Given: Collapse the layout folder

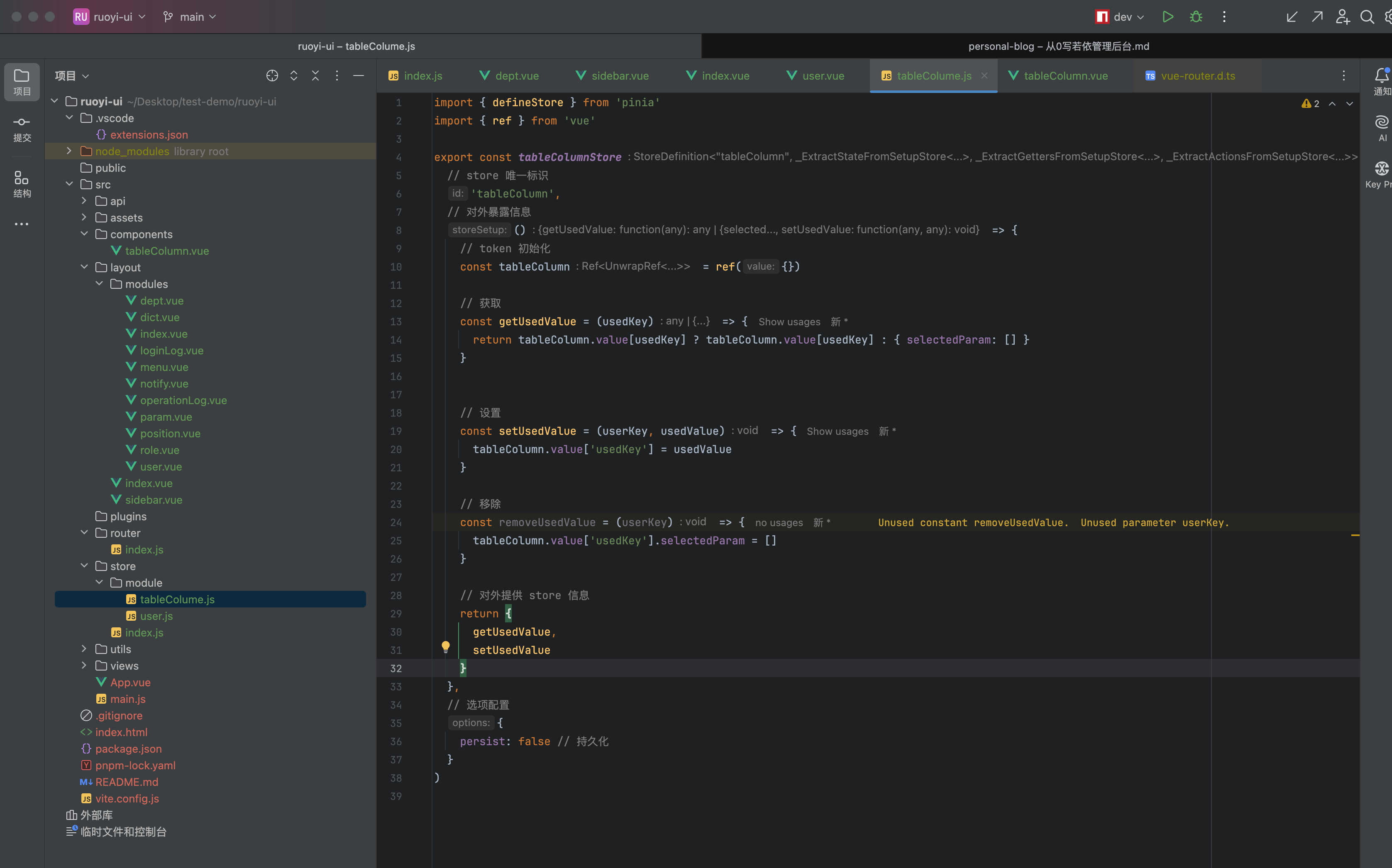Looking at the screenshot, I should pos(84,267).
